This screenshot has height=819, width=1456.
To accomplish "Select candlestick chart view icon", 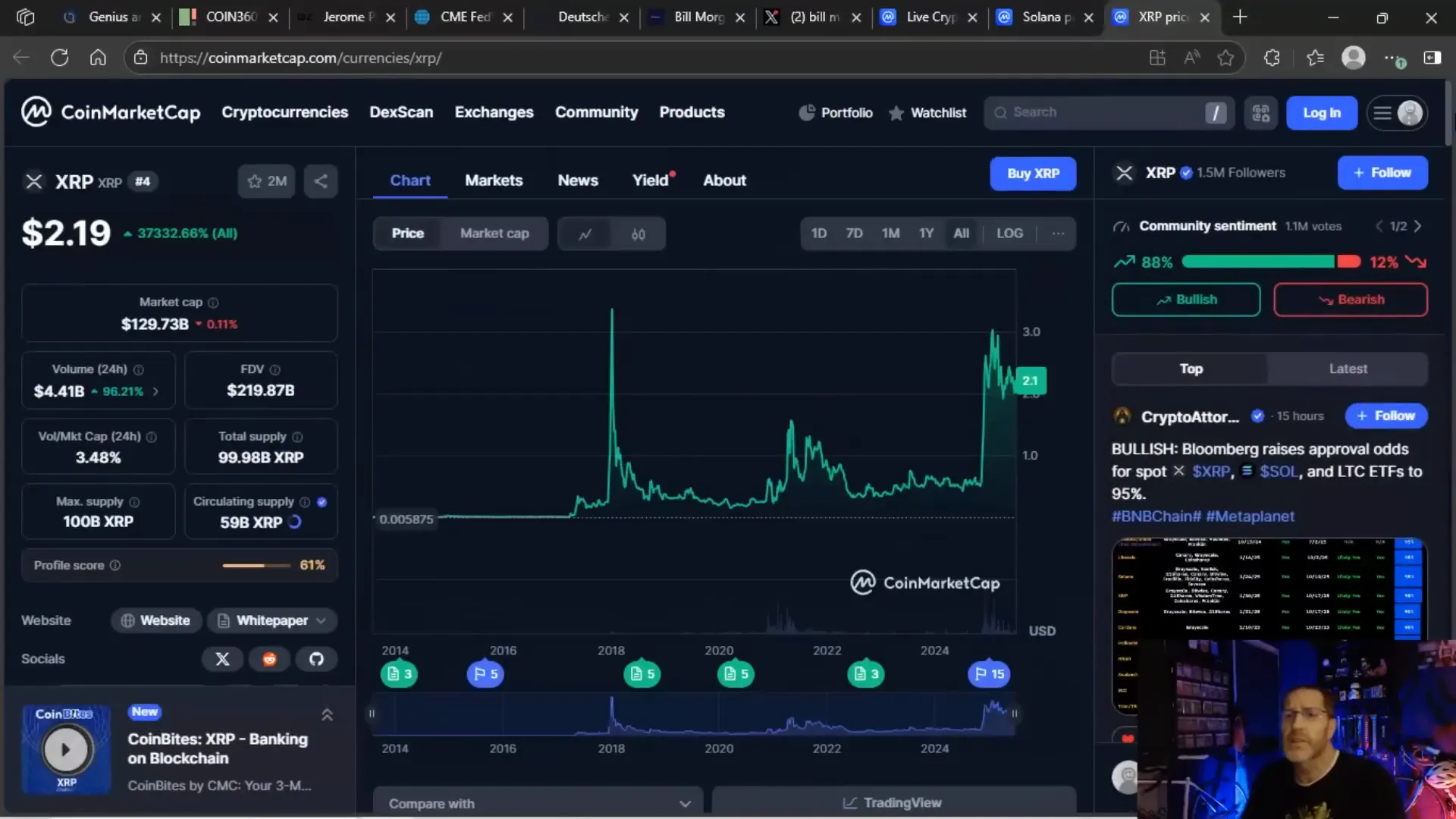I will click(639, 234).
